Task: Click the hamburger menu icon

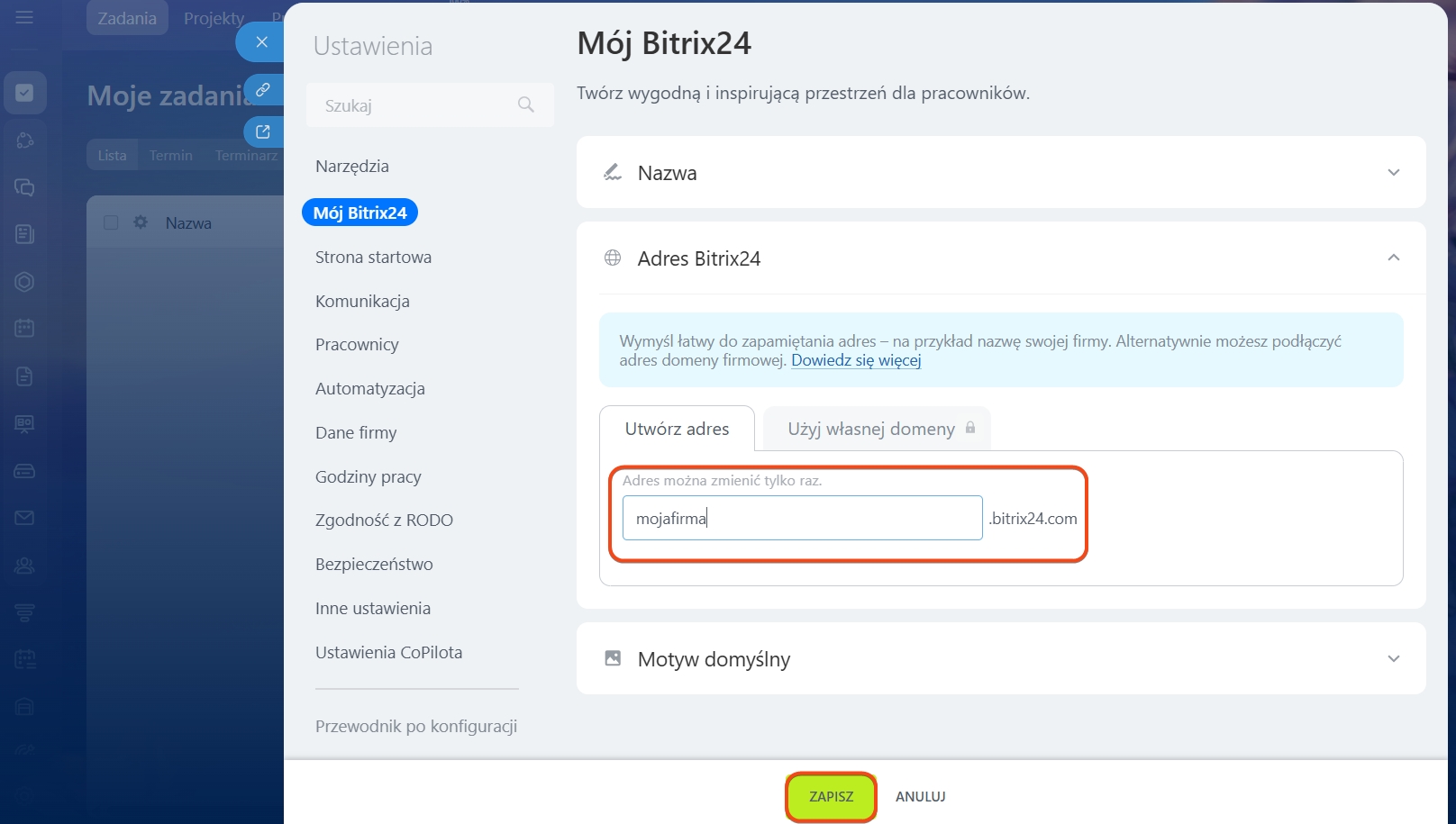Action: [x=24, y=18]
